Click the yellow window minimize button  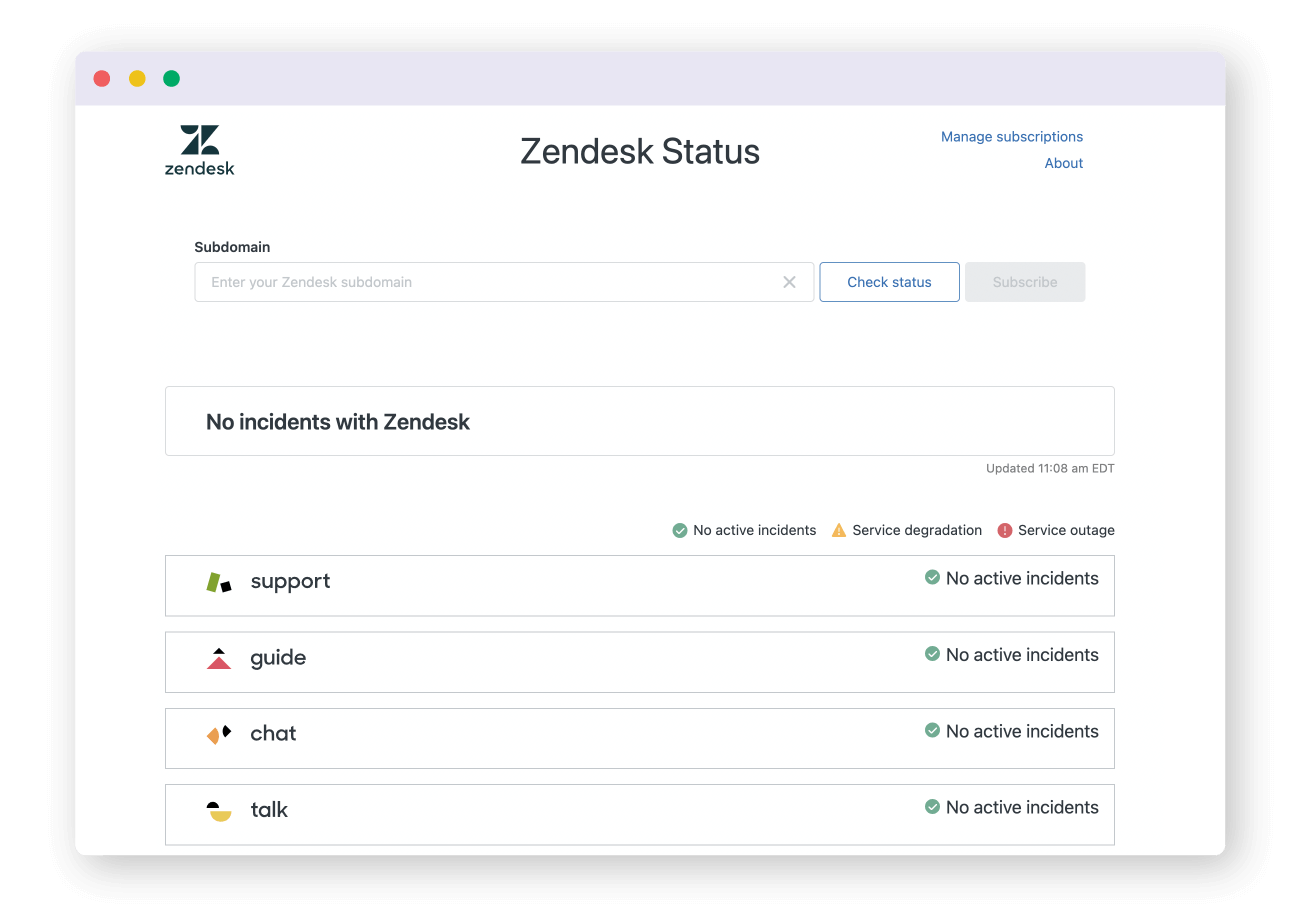tap(137, 79)
